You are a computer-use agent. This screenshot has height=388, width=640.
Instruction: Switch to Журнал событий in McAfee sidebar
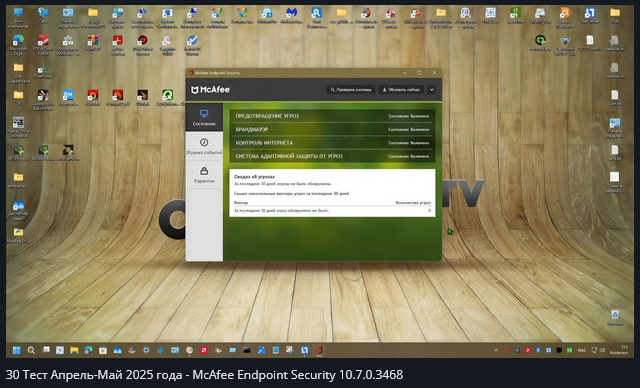tap(204, 146)
